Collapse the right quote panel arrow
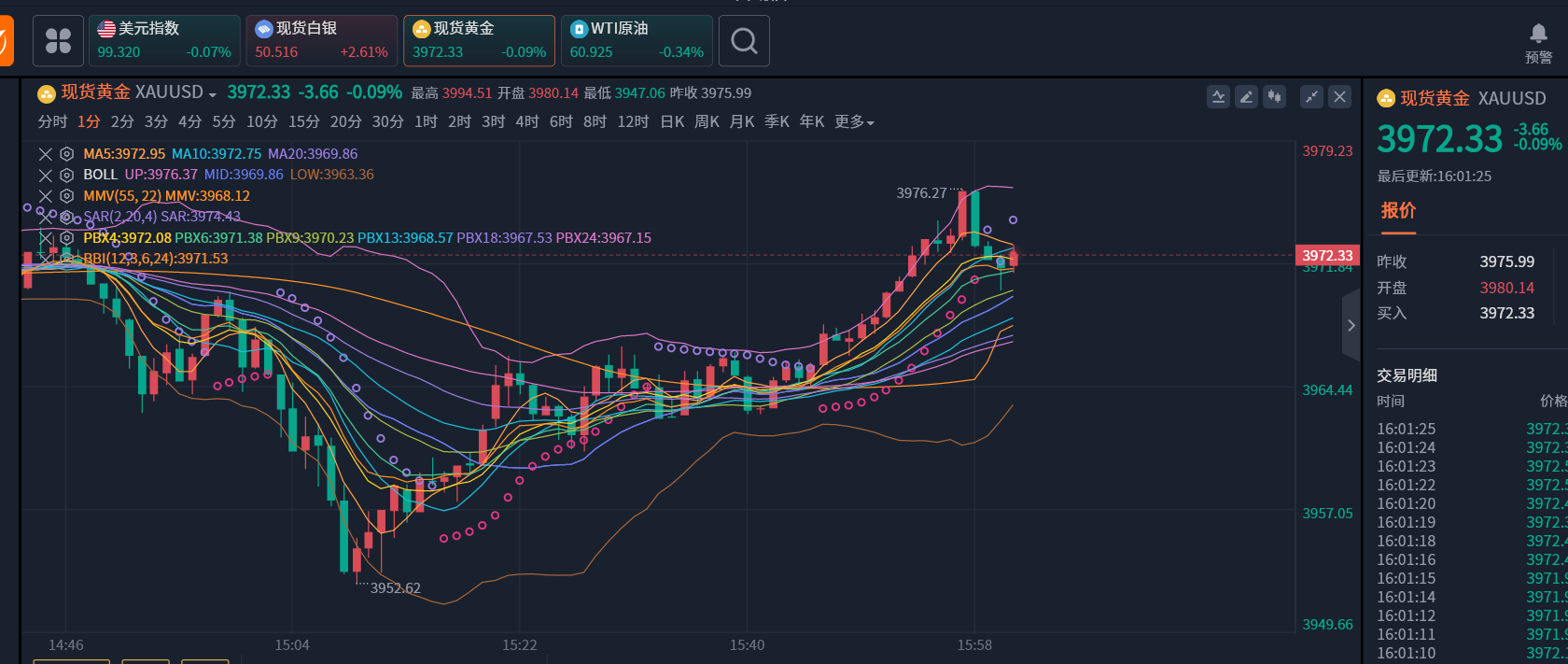This screenshot has width=1568, height=664. coord(1351,326)
